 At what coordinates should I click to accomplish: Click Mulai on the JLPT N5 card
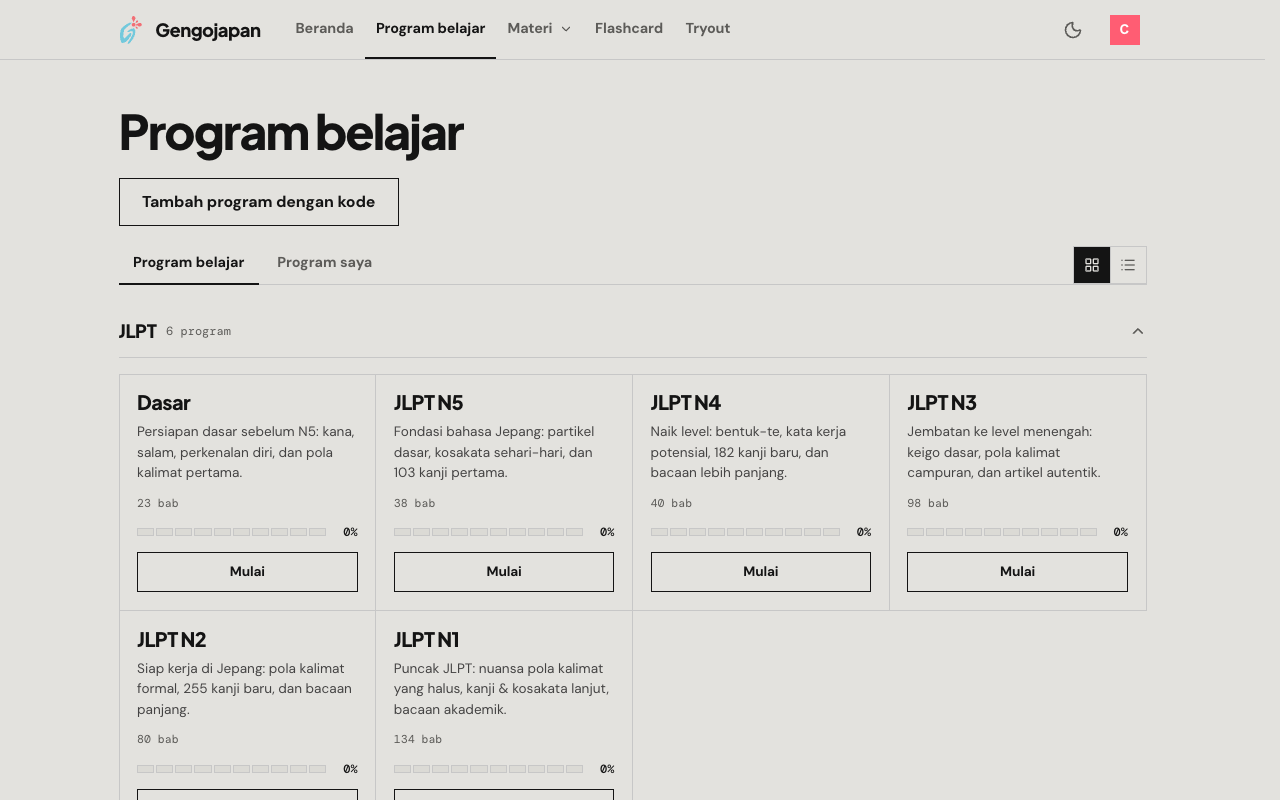[504, 572]
